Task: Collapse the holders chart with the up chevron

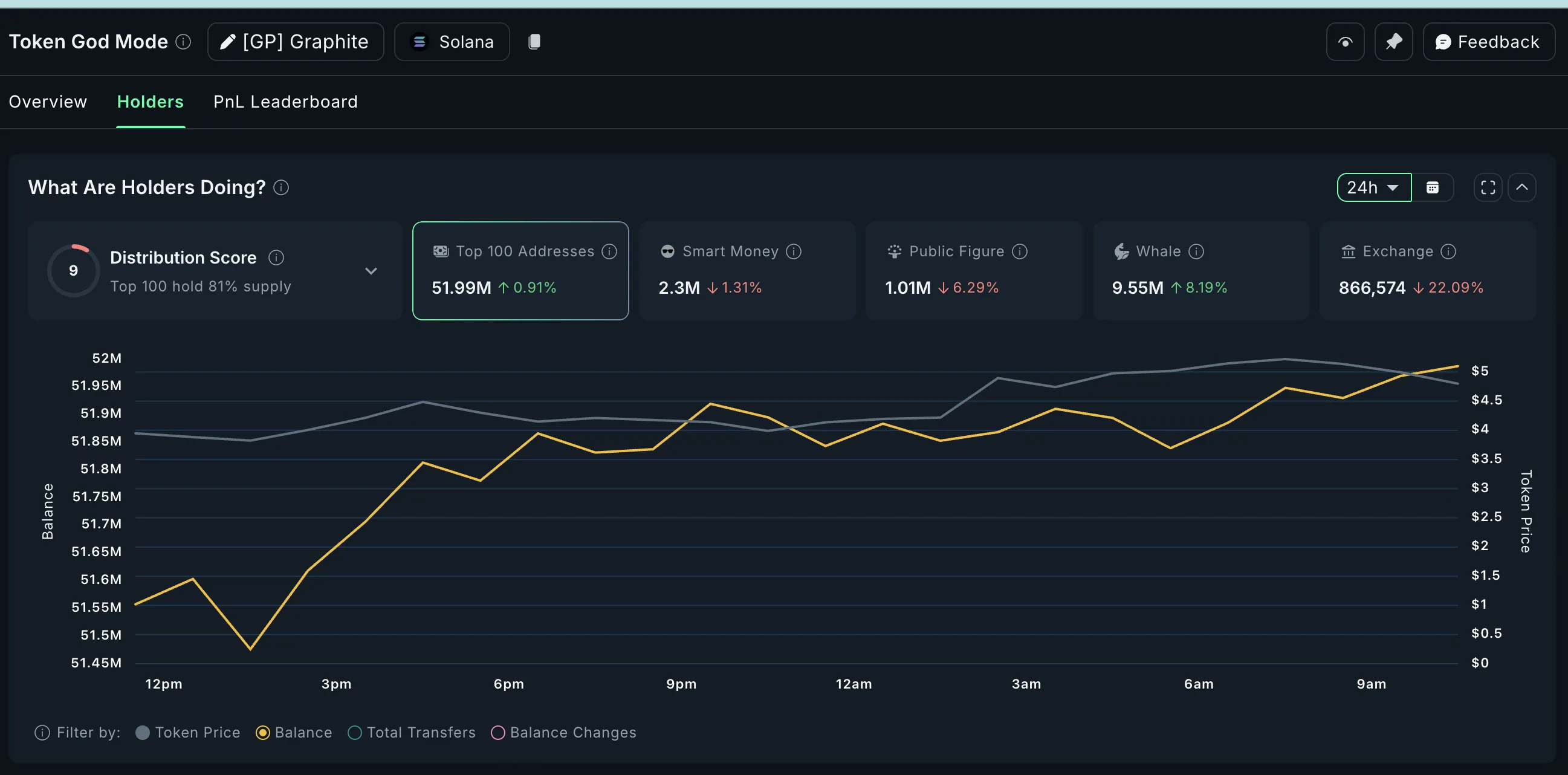Action: tap(1522, 187)
